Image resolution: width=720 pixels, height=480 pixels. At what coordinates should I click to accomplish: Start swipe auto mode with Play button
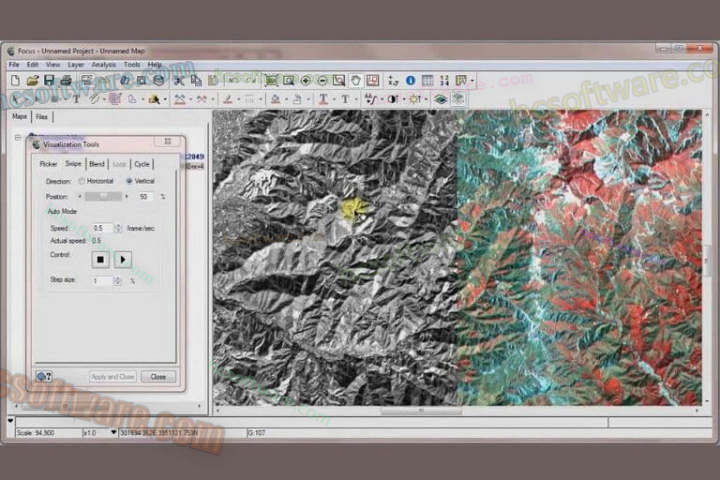[123, 260]
